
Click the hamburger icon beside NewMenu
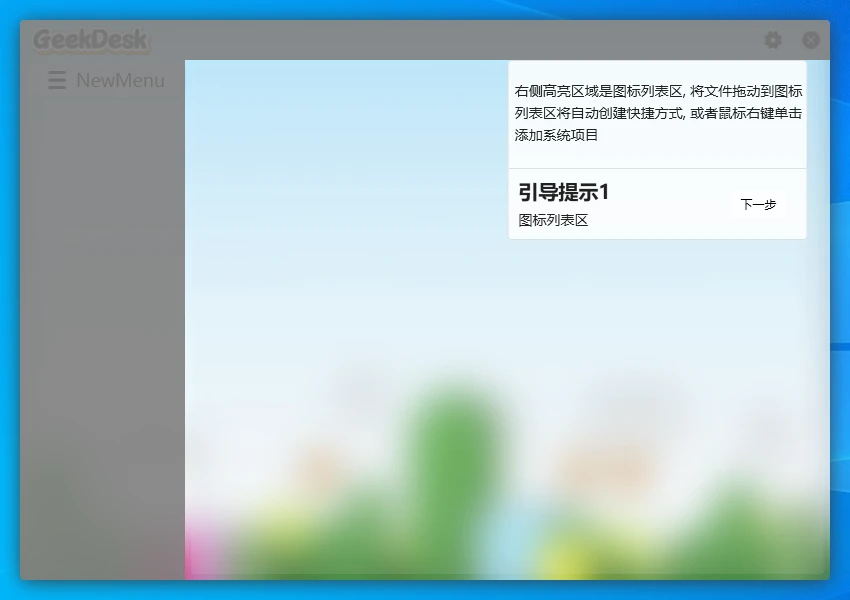point(57,80)
